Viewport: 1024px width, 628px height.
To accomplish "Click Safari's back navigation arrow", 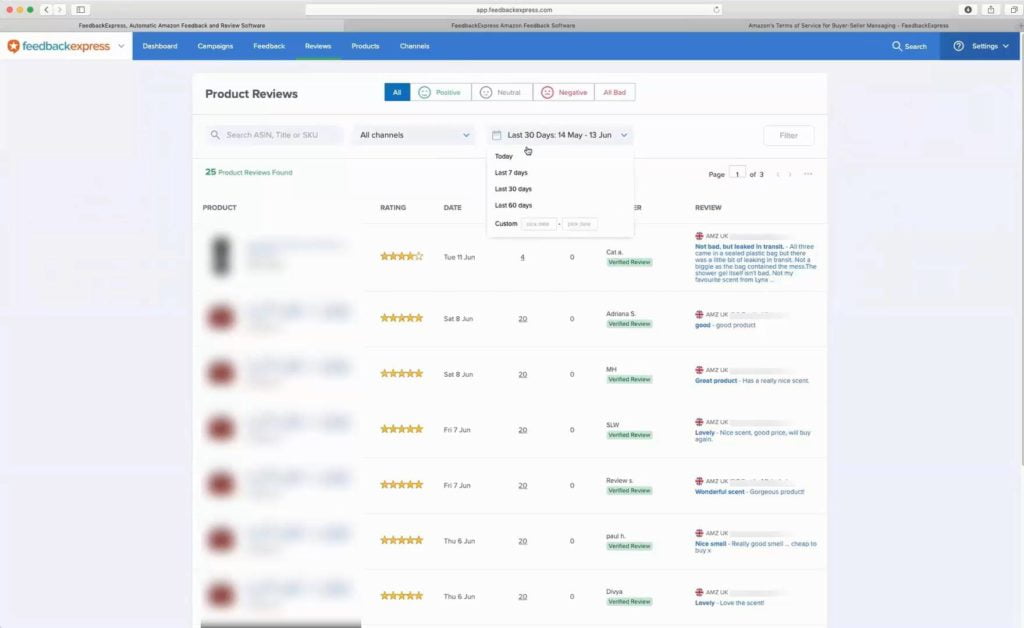I will tap(46, 10).
